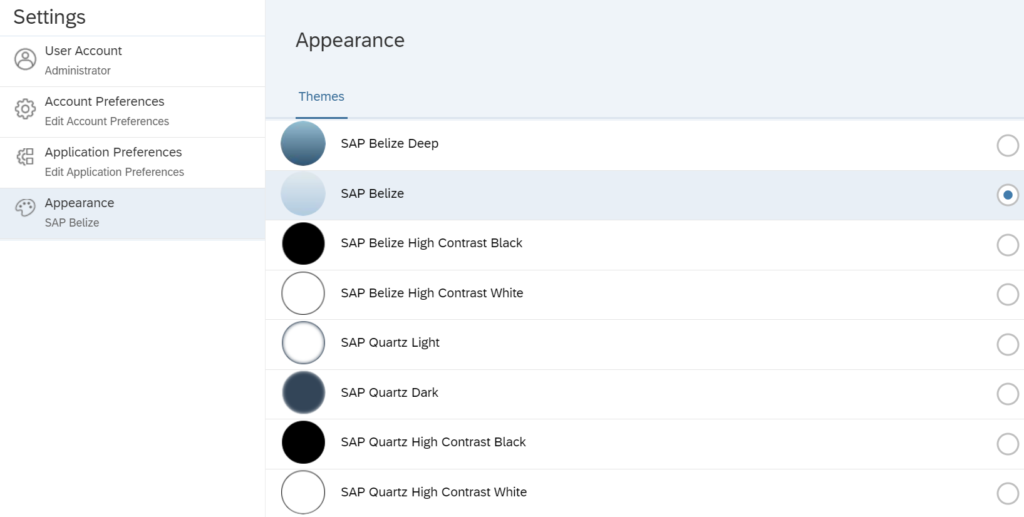Select the SAP Quartz Dark radio button
1024x517 pixels.
[1008, 394]
